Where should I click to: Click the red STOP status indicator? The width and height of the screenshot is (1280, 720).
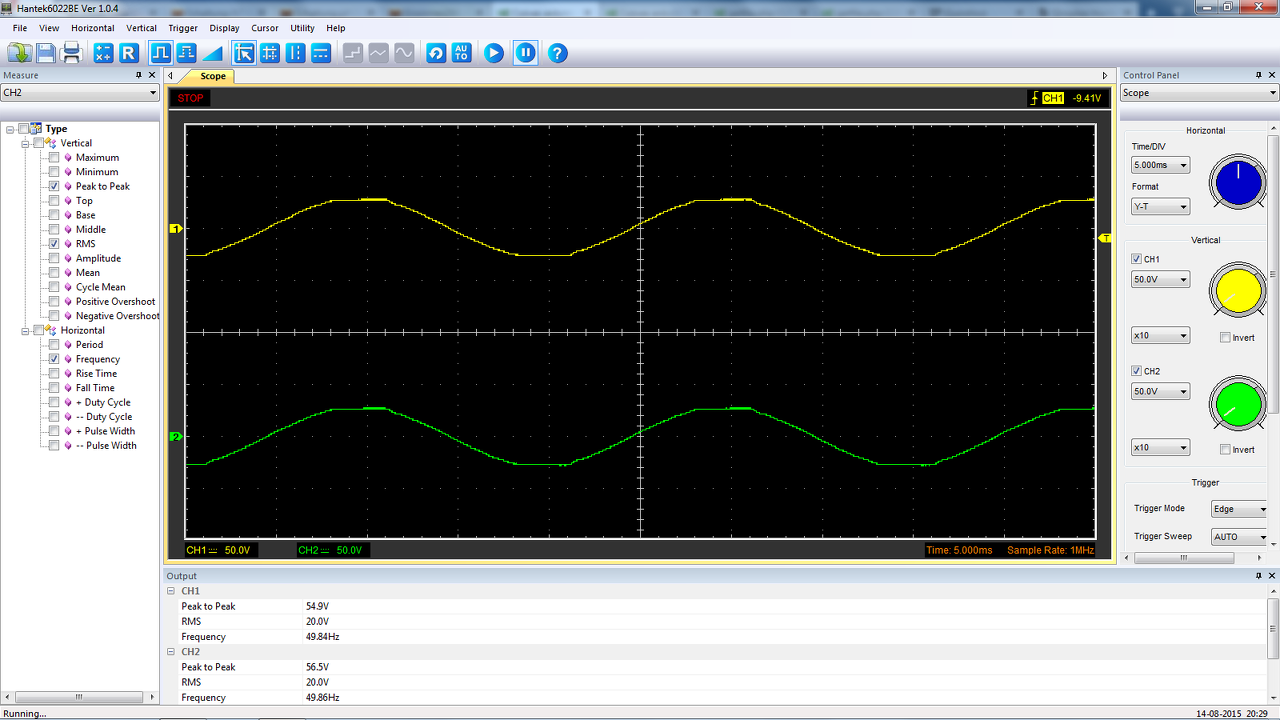(x=191, y=98)
